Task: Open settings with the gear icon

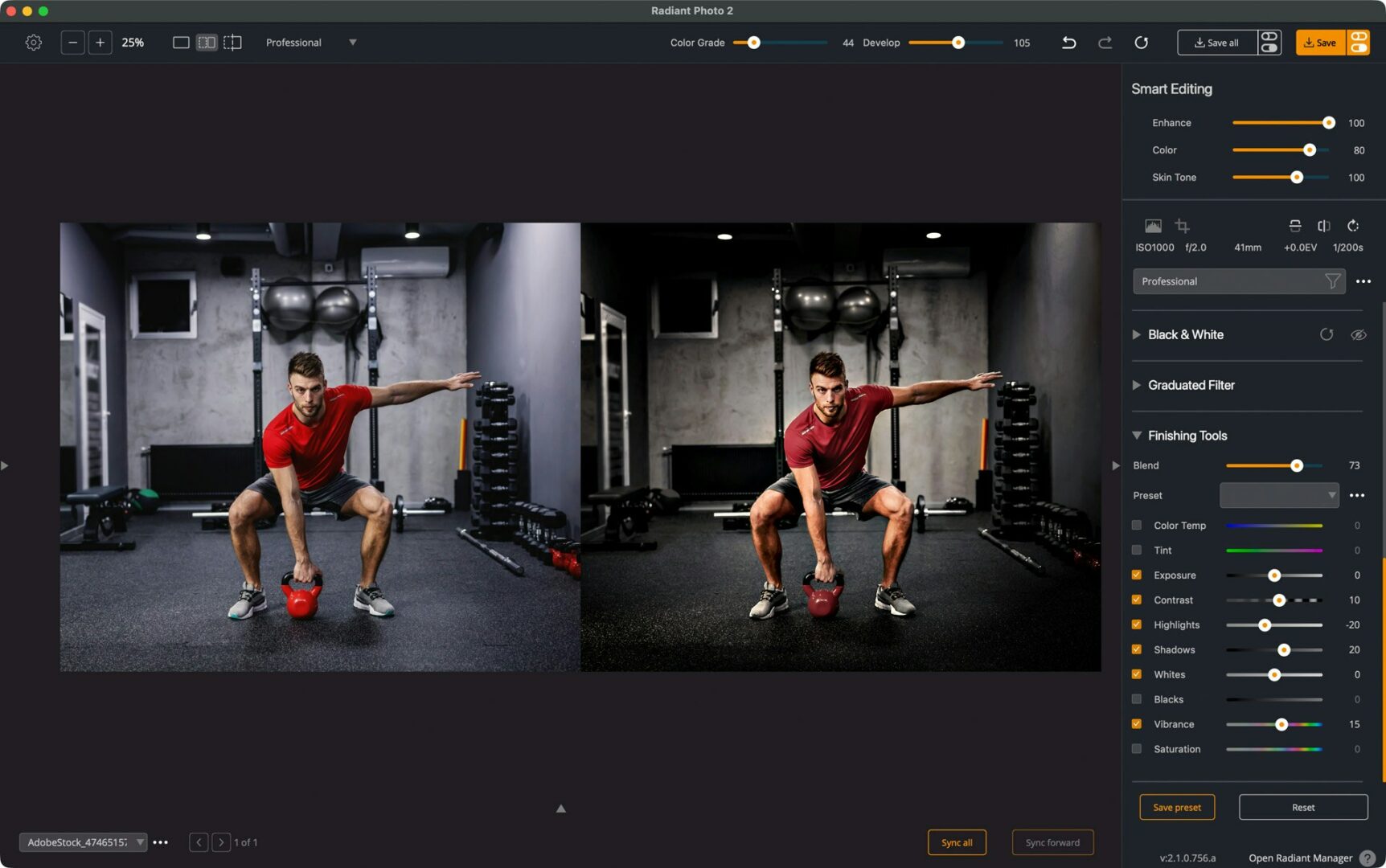Action: (33, 43)
